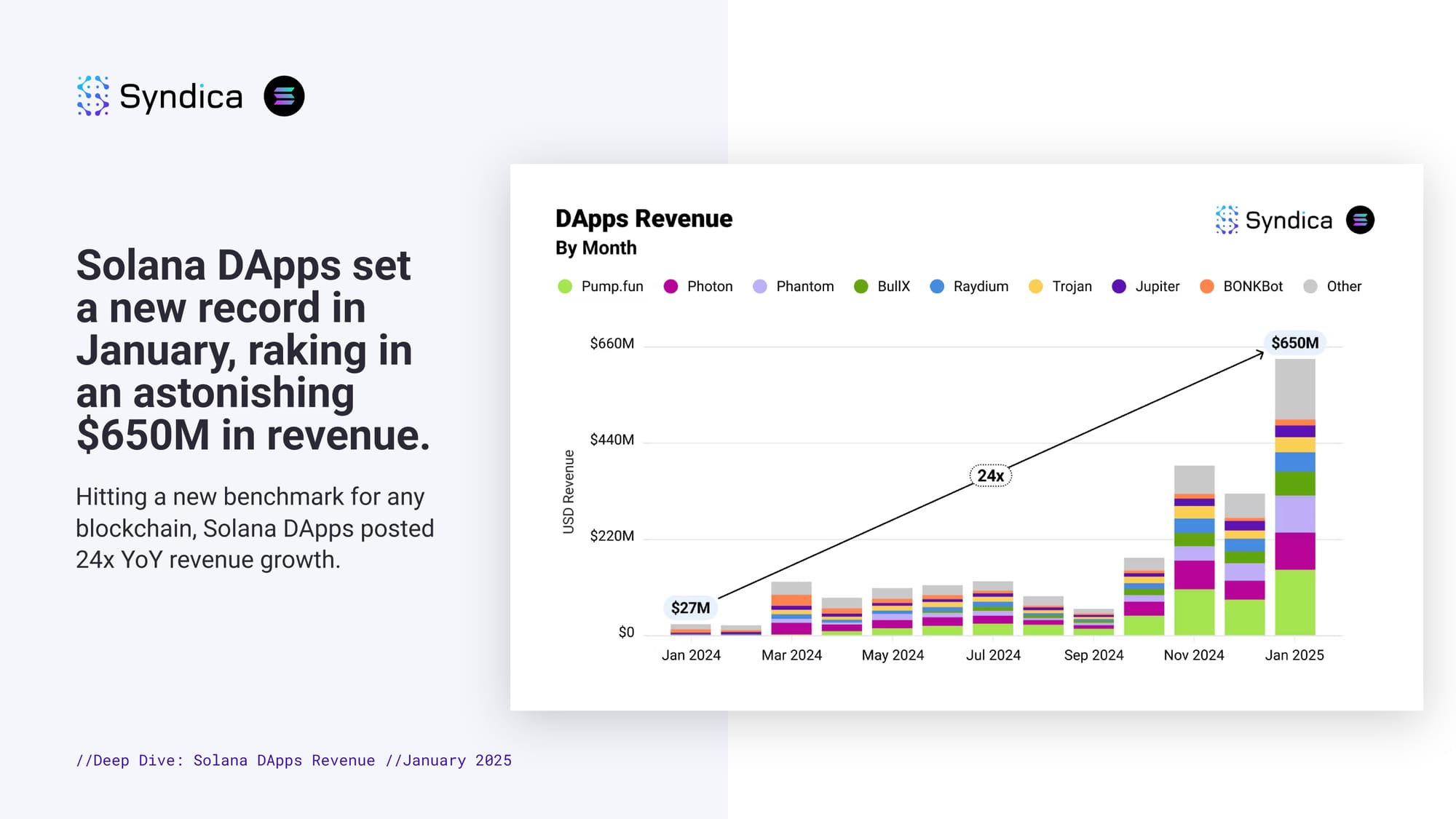Click the Photon magenta legend dot
This screenshot has height=819, width=1456.
point(671,287)
